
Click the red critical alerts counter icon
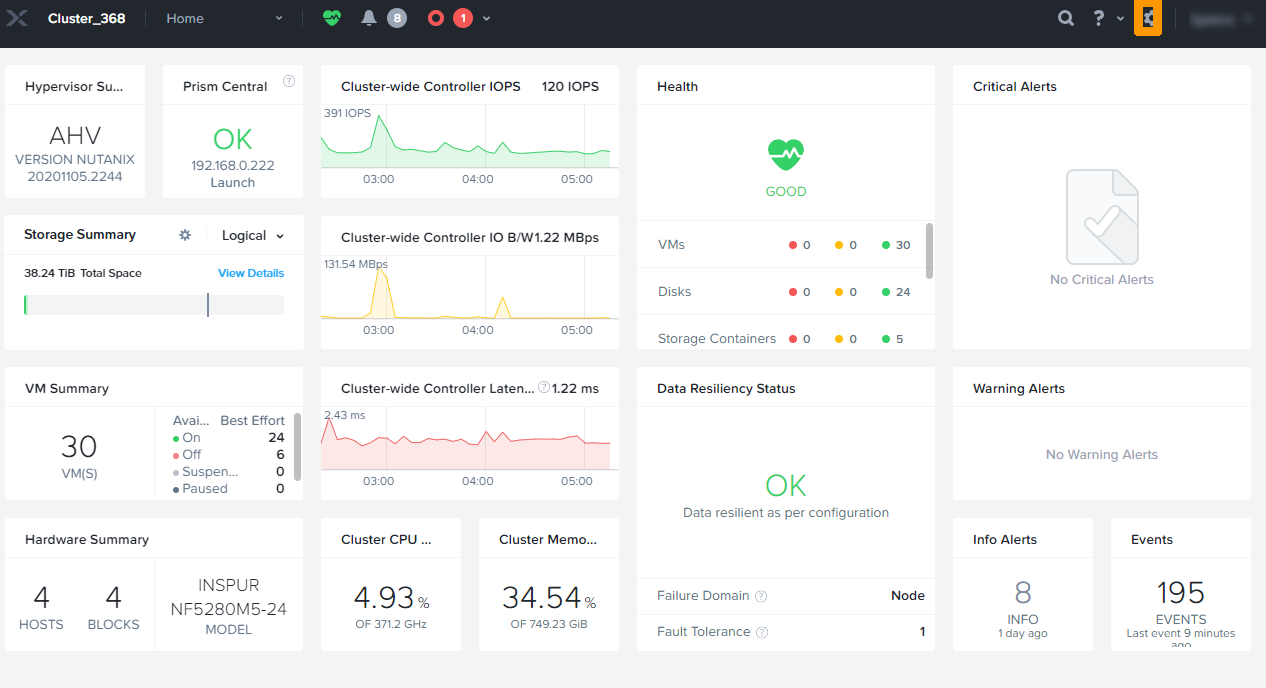point(435,17)
